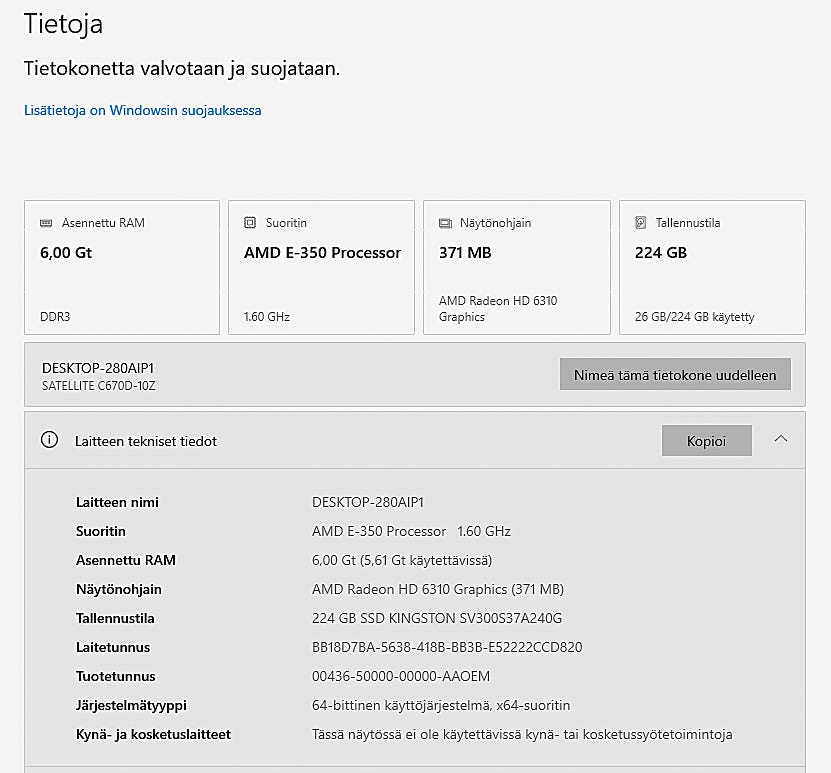The height and width of the screenshot is (773, 831).
Task: Click the Tuotetunnus value 00436-50000 text
Action: click(x=401, y=676)
